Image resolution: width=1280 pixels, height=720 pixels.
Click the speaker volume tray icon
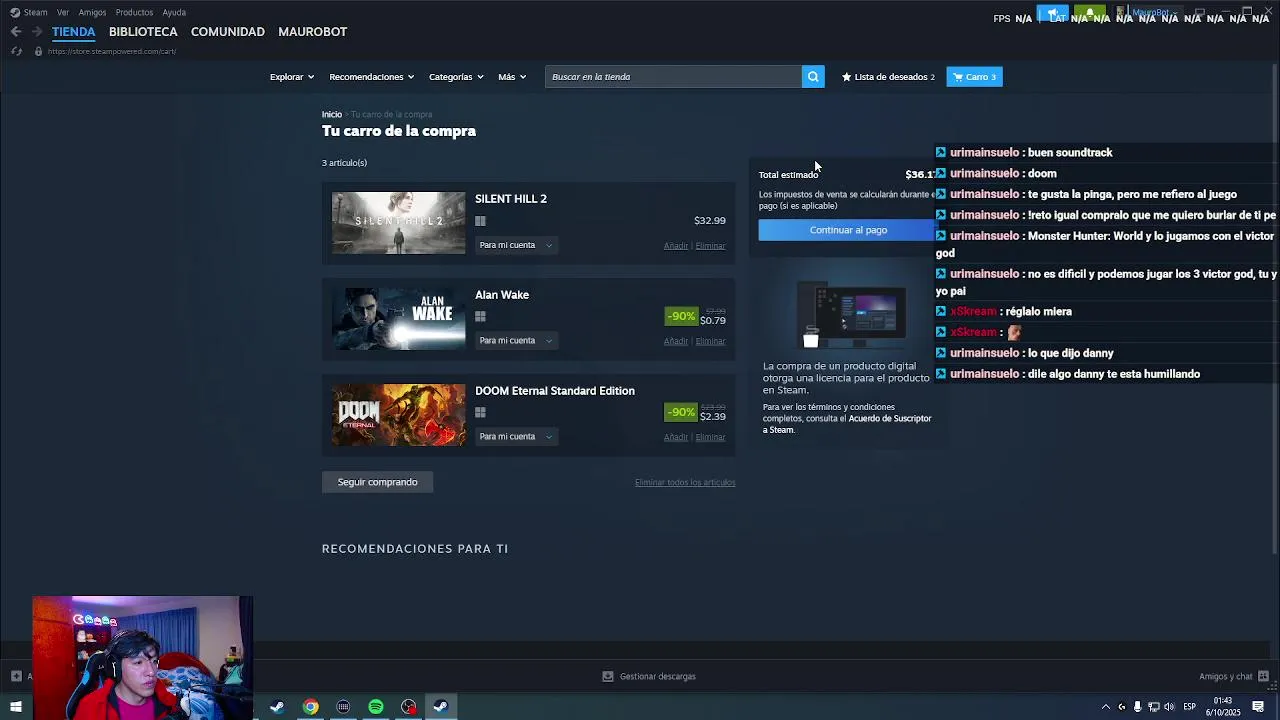pos(1169,707)
